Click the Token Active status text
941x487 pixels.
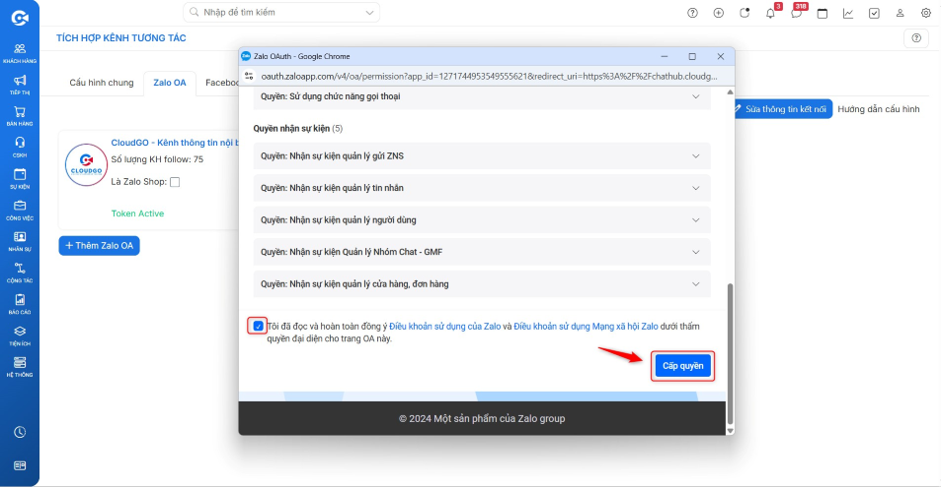pos(137,213)
